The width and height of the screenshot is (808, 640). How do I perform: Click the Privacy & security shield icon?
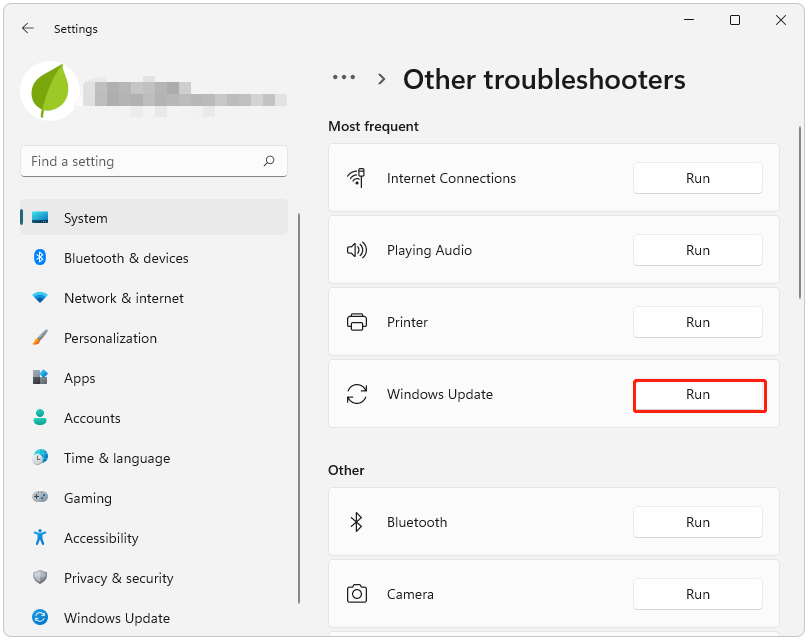(40, 577)
